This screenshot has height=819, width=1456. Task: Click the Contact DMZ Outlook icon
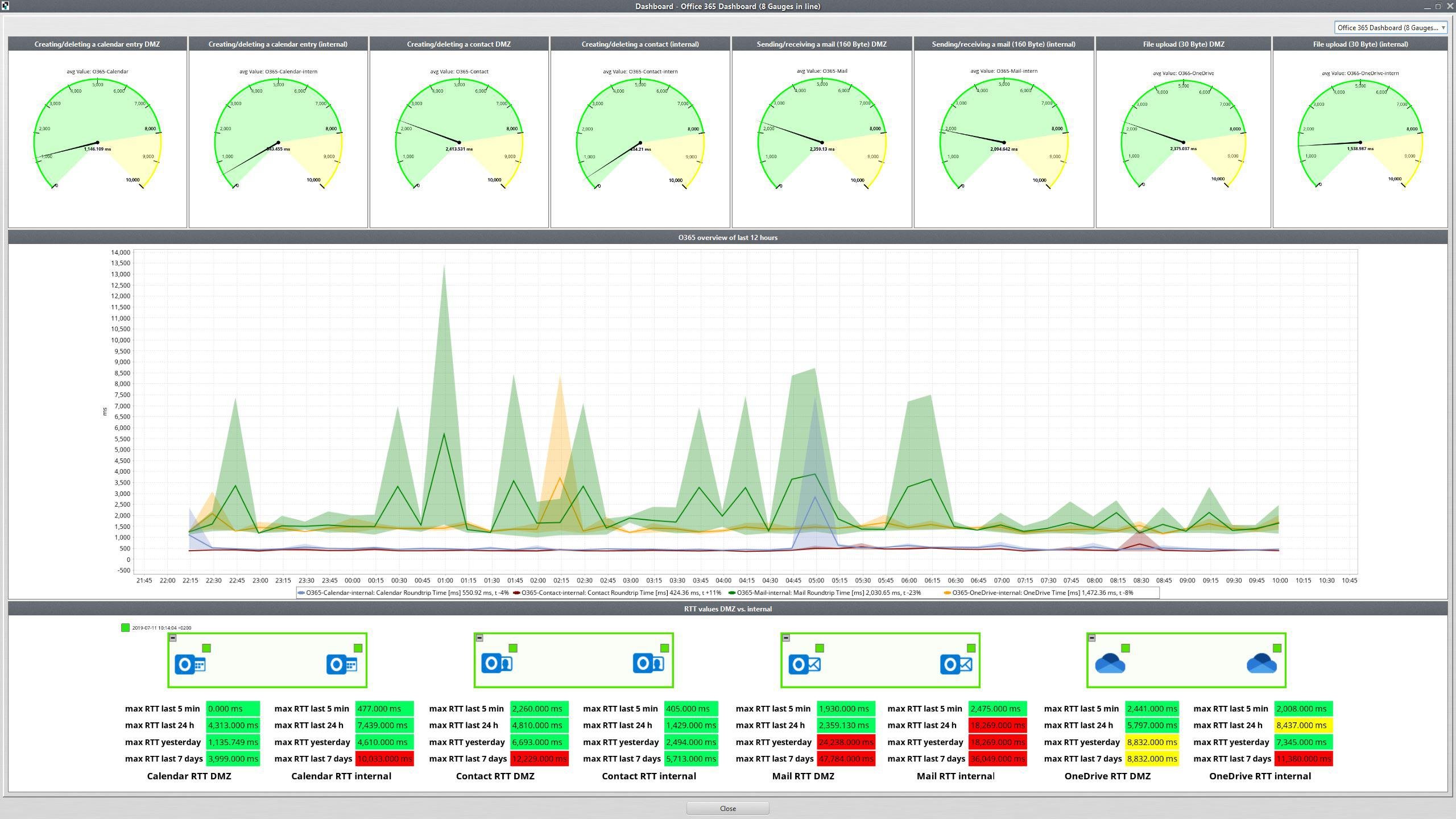point(497,663)
